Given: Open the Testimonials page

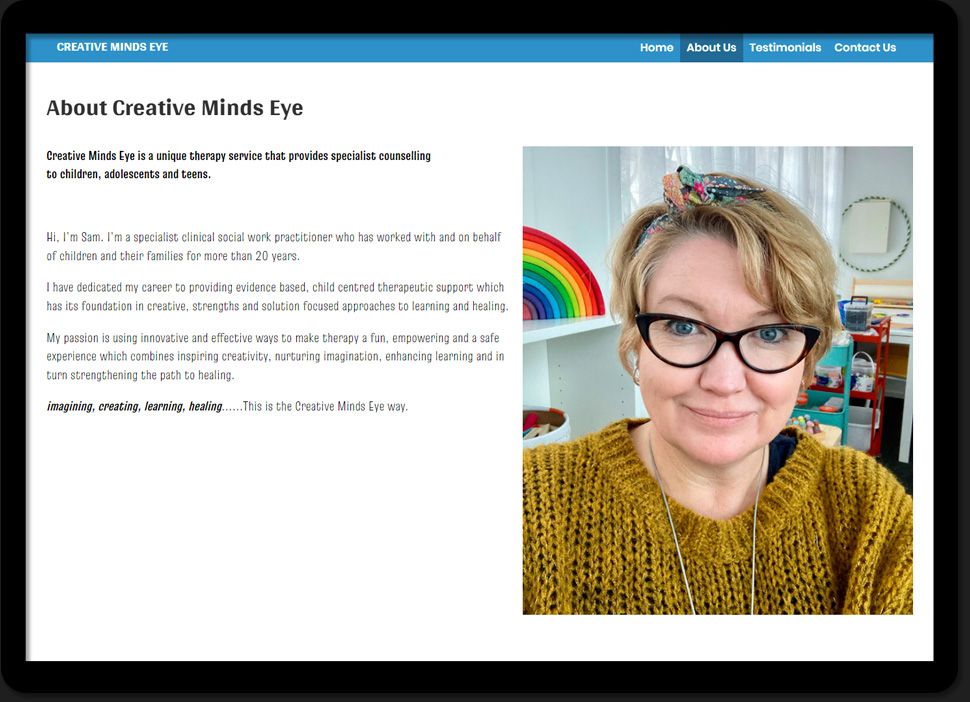Looking at the screenshot, I should [x=785, y=47].
